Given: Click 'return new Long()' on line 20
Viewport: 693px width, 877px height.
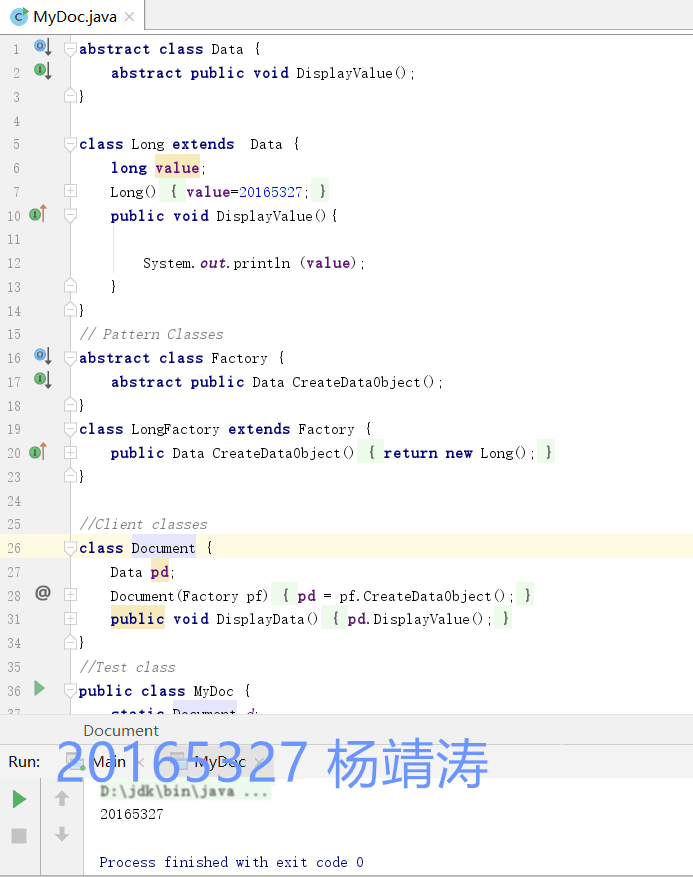Looking at the screenshot, I should point(455,452).
